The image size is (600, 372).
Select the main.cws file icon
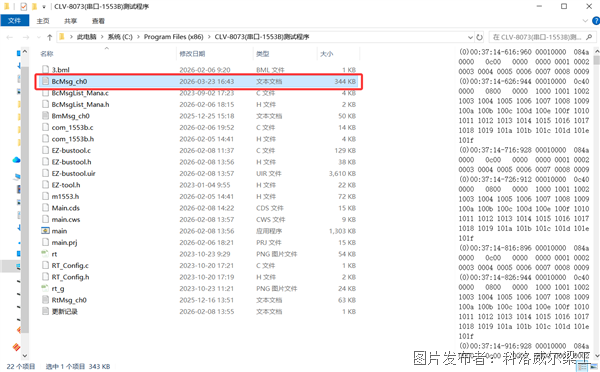pos(46,219)
